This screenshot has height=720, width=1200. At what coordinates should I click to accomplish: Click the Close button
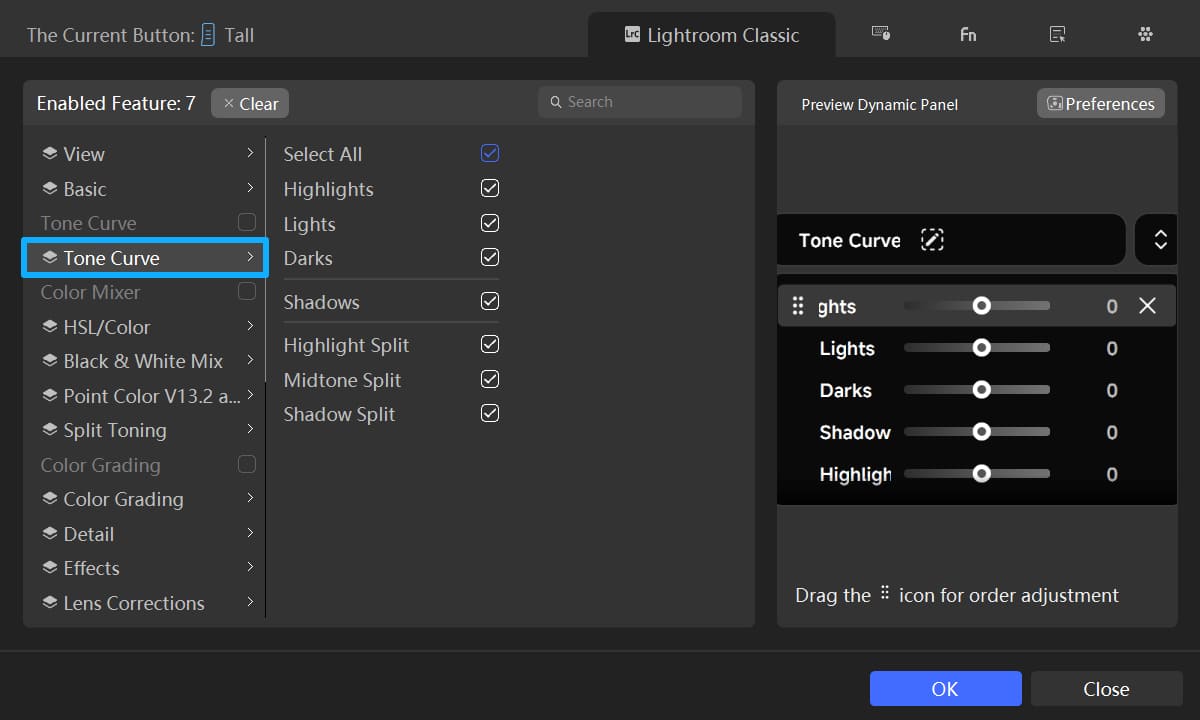(1106, 689)
